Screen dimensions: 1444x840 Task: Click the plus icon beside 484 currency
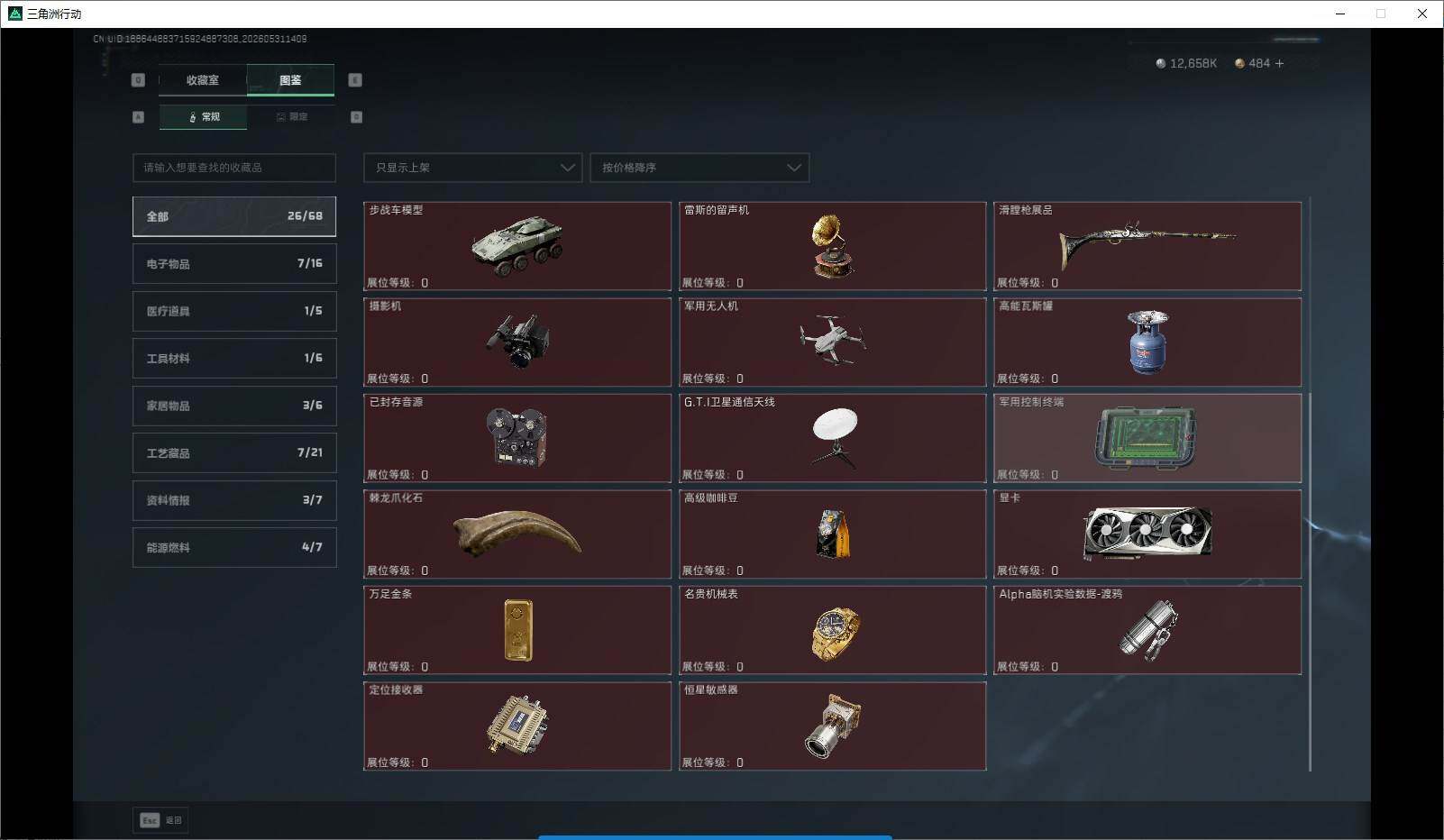tap(1279, 63)
